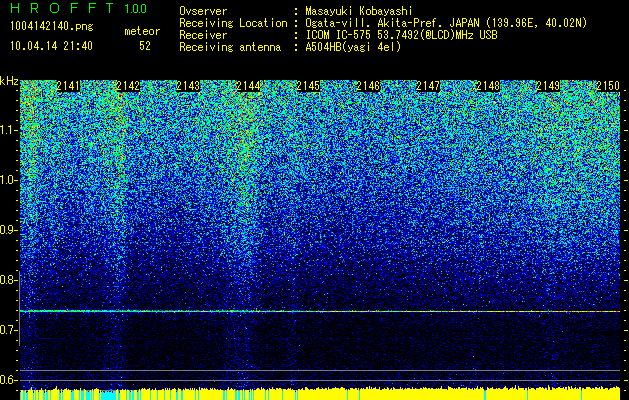
Task: Click the 2147 time marker
Action: [x=428, y=86]
